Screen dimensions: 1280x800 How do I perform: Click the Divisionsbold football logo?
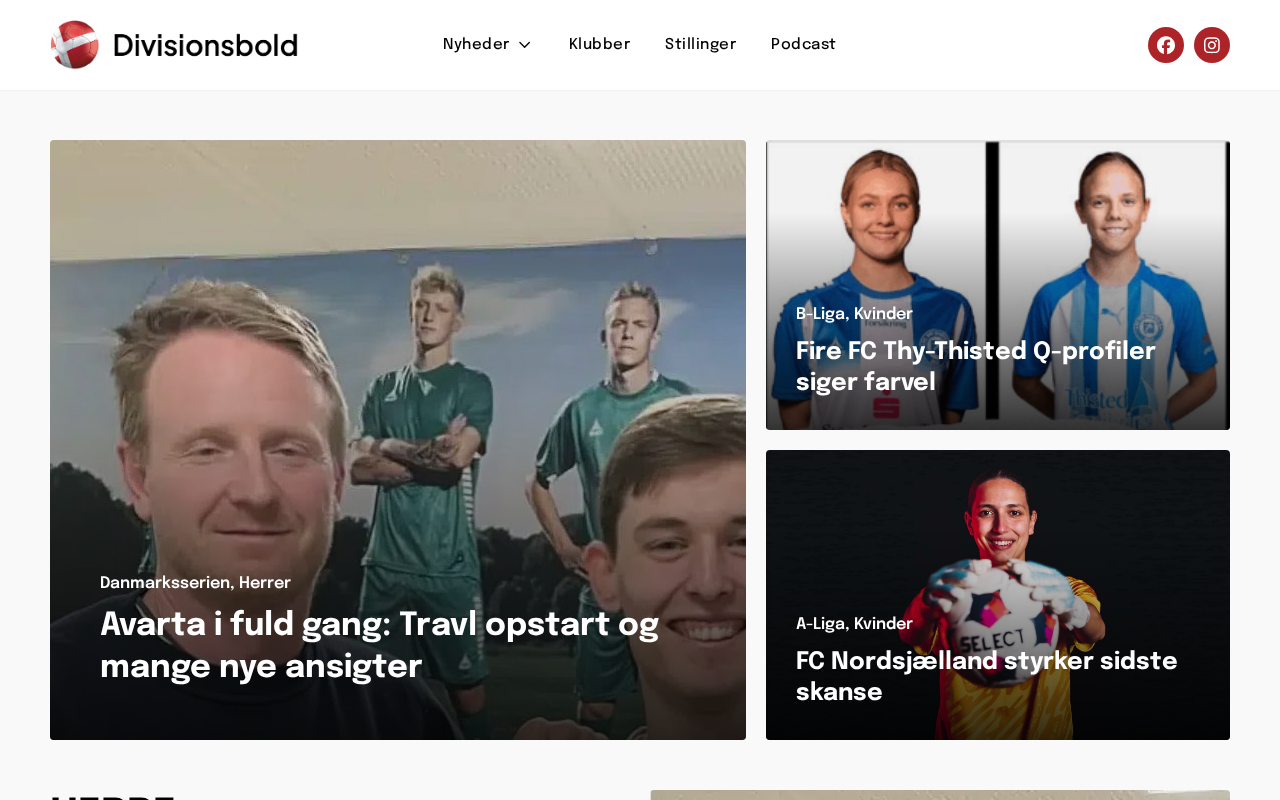point(75,45)
